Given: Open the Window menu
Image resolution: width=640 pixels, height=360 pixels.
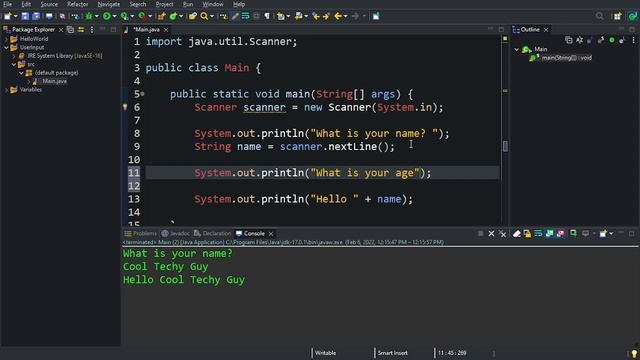Looking at the screenshot, I should pos(213,4).
